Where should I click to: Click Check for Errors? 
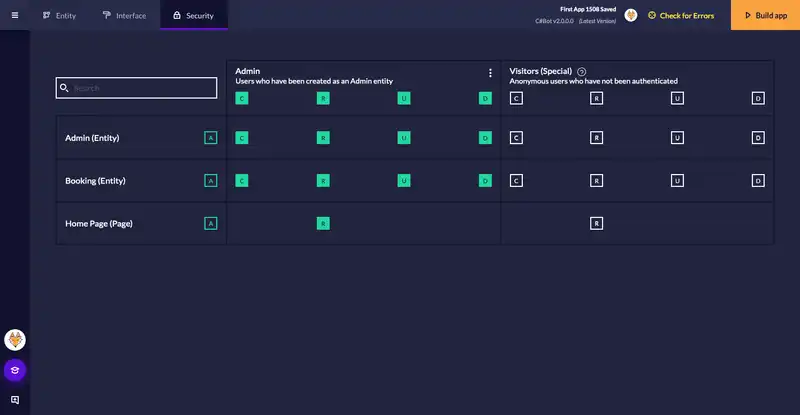680,15
